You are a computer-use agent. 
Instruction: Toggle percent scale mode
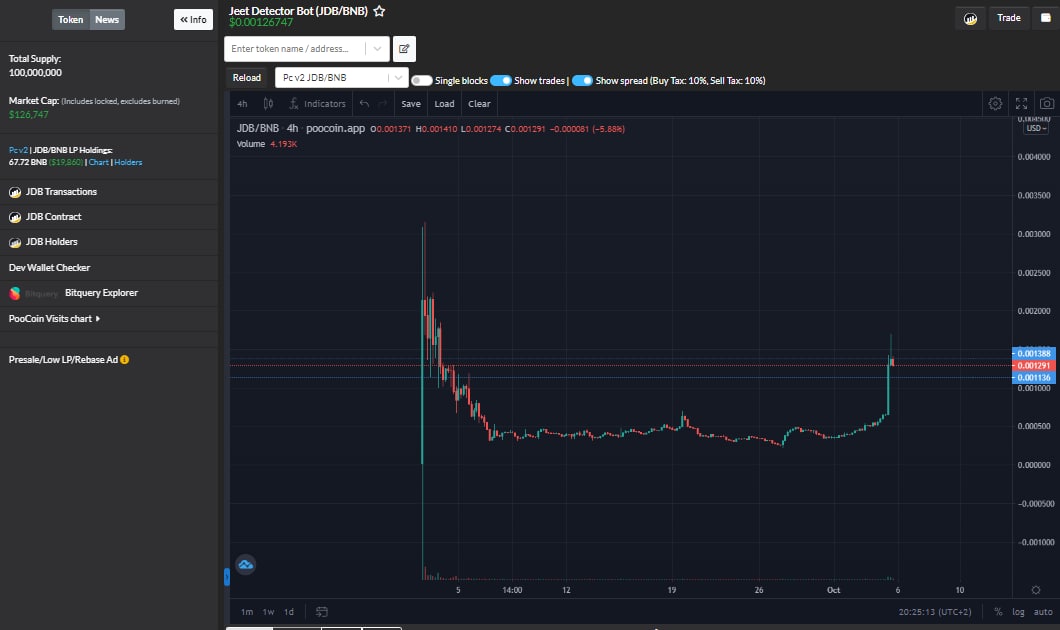998,612
